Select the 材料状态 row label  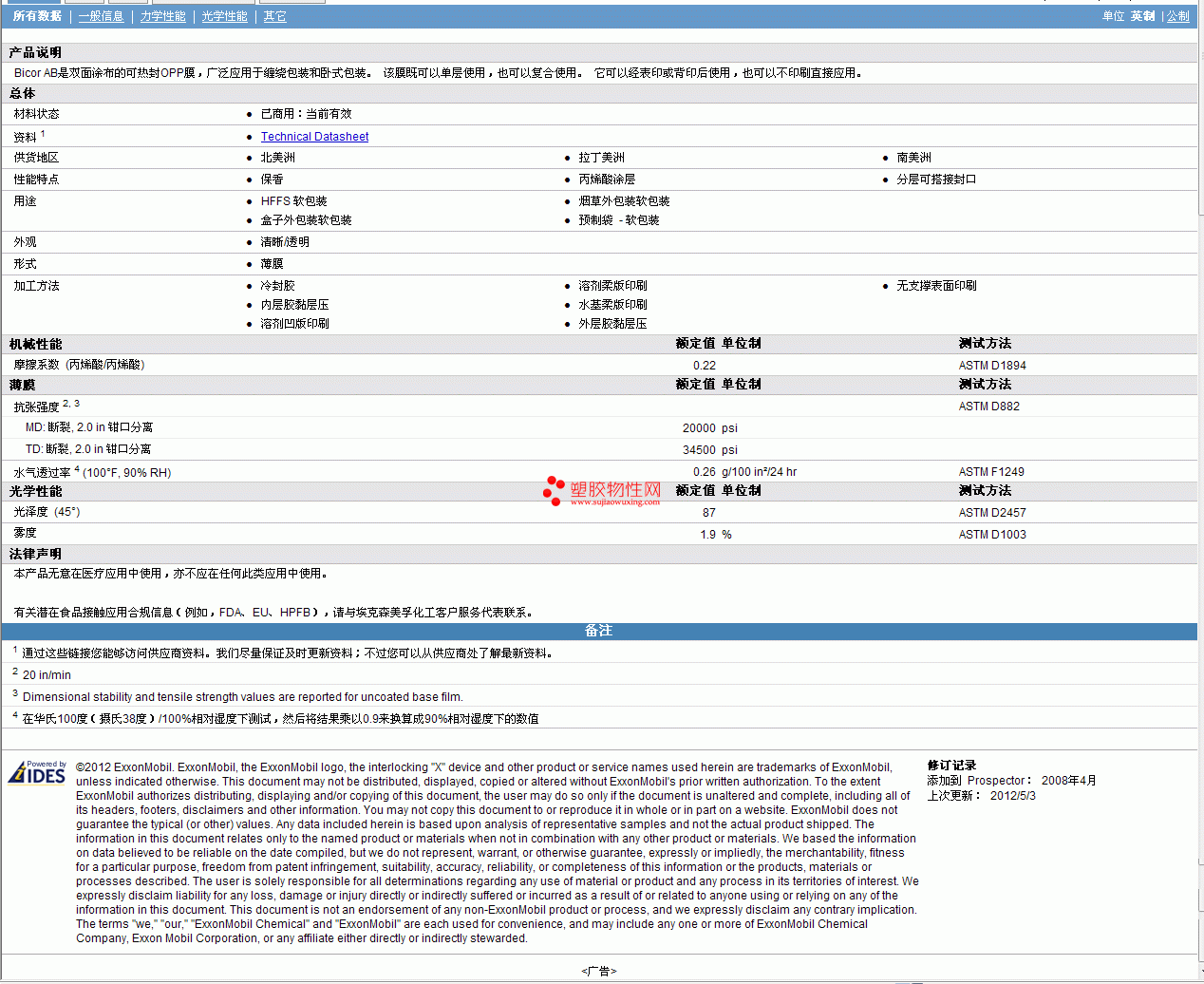37,114
